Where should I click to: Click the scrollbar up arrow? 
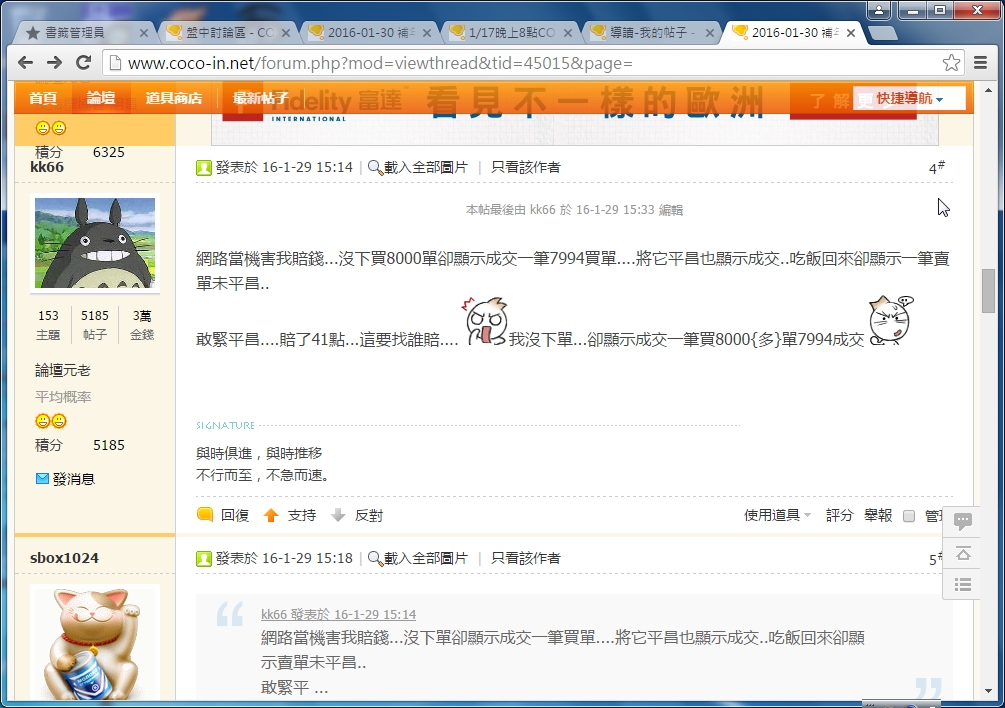pyautogui.click(x=988, y=90)
